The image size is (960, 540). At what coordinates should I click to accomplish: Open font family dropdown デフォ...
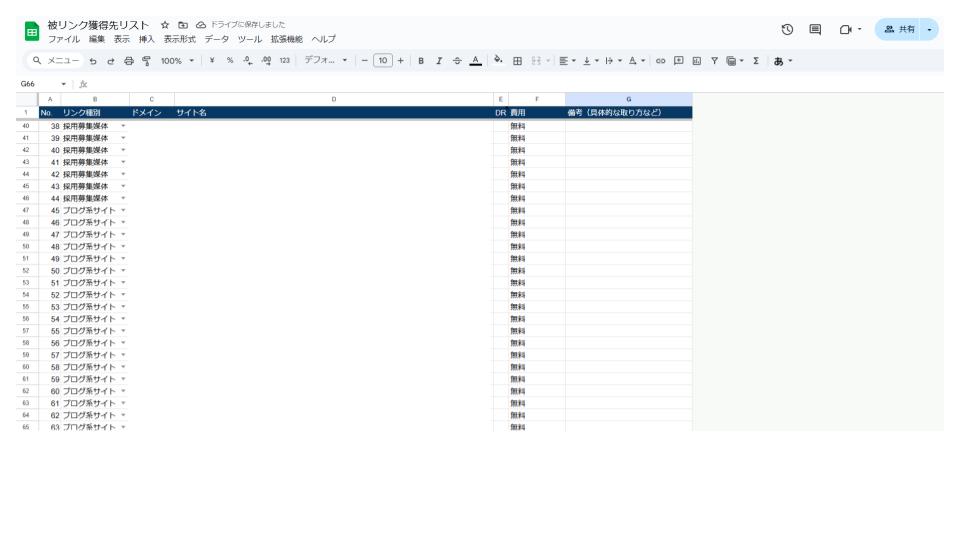326,60
